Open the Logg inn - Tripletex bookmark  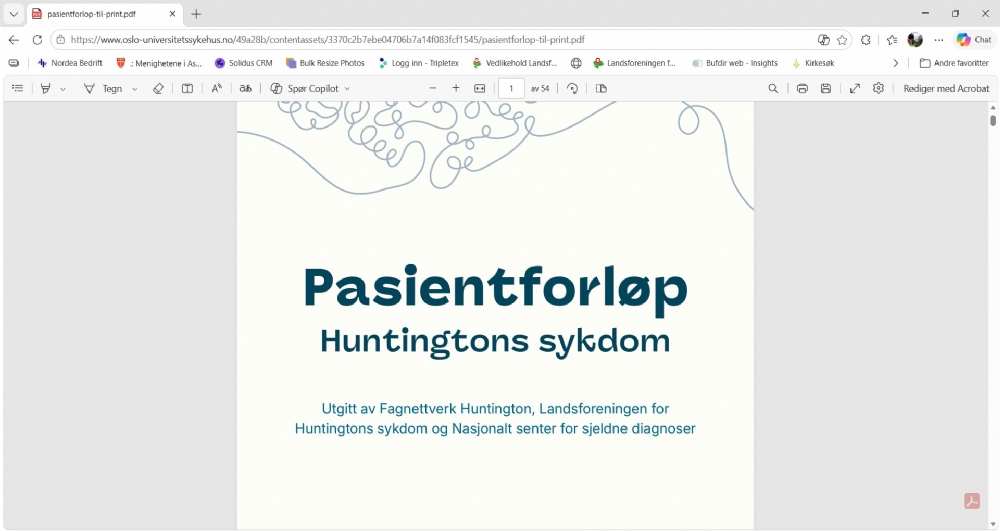418,63
